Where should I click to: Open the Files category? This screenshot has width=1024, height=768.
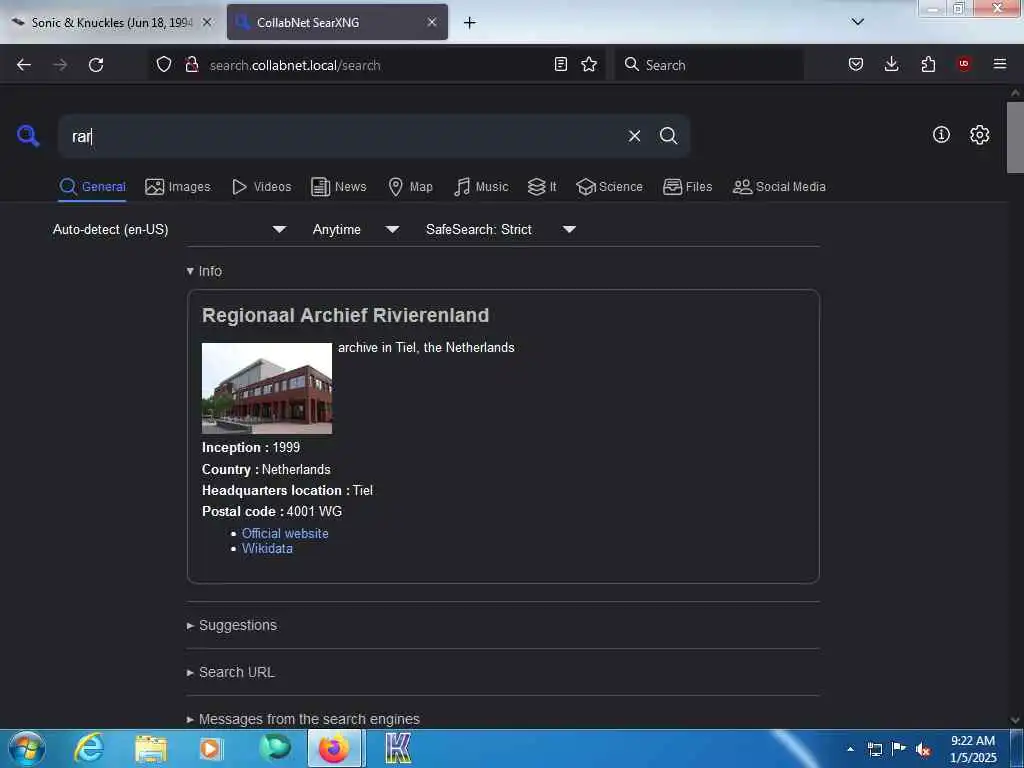(x=687, y=187)
